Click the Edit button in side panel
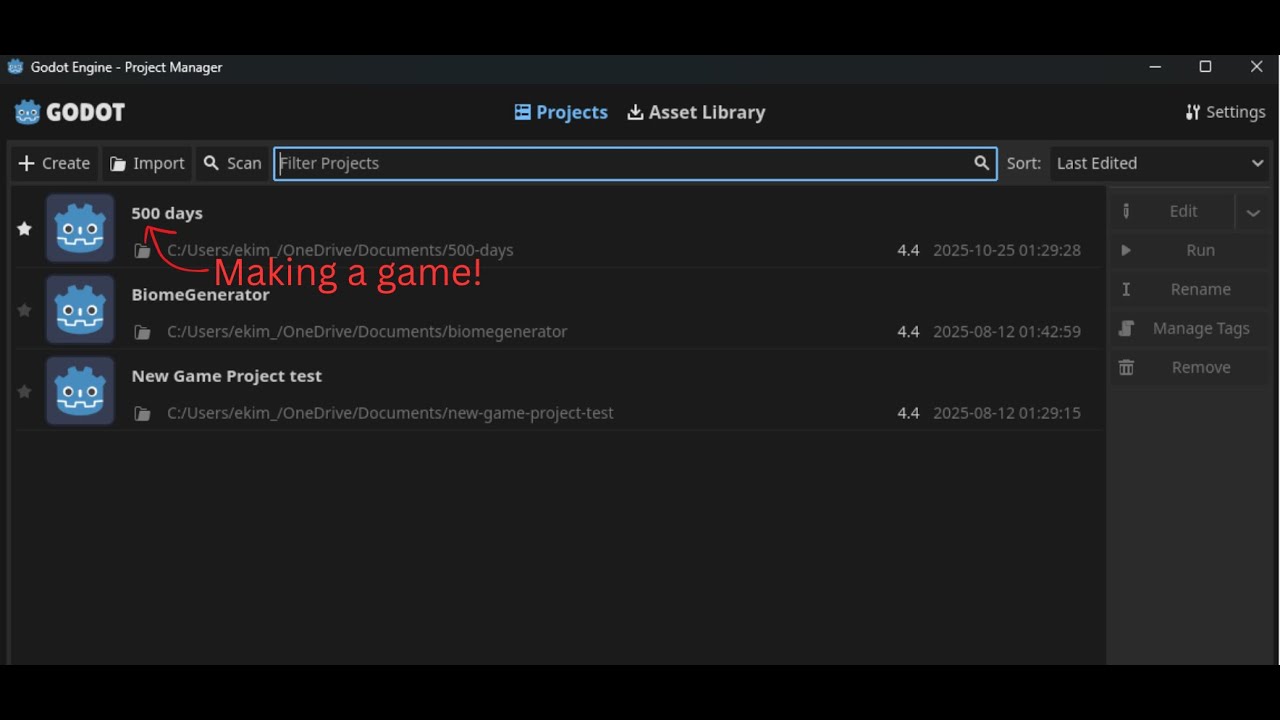The height and width of the screenshot is (720, 1280). point(1172,211)
